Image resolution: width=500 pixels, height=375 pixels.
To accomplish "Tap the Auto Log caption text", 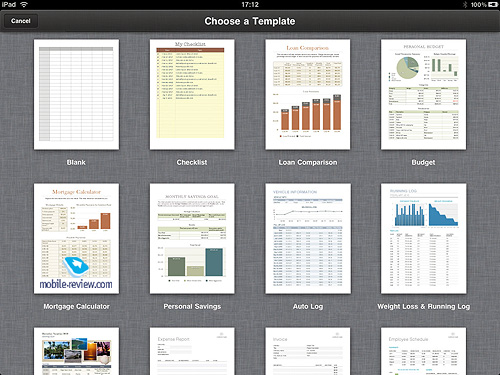I will coord(308,306).
